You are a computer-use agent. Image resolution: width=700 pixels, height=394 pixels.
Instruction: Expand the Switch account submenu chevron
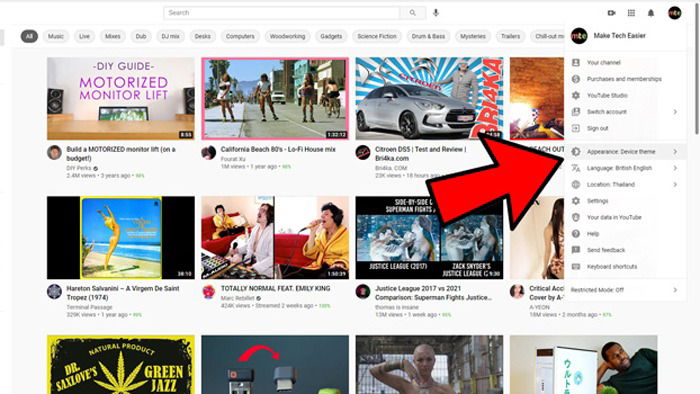[x=675, y=112]
